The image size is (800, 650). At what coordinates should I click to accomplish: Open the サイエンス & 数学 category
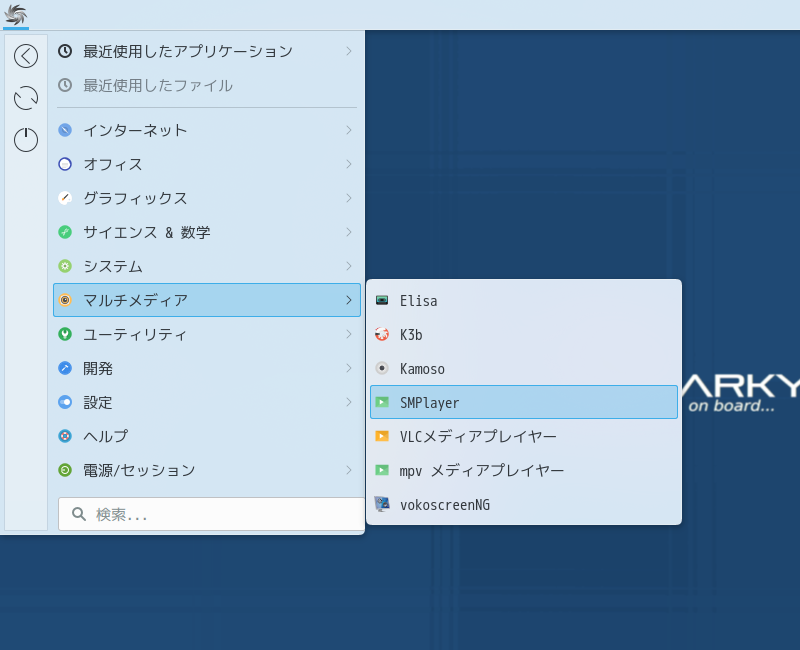click(x=207, y=232)
